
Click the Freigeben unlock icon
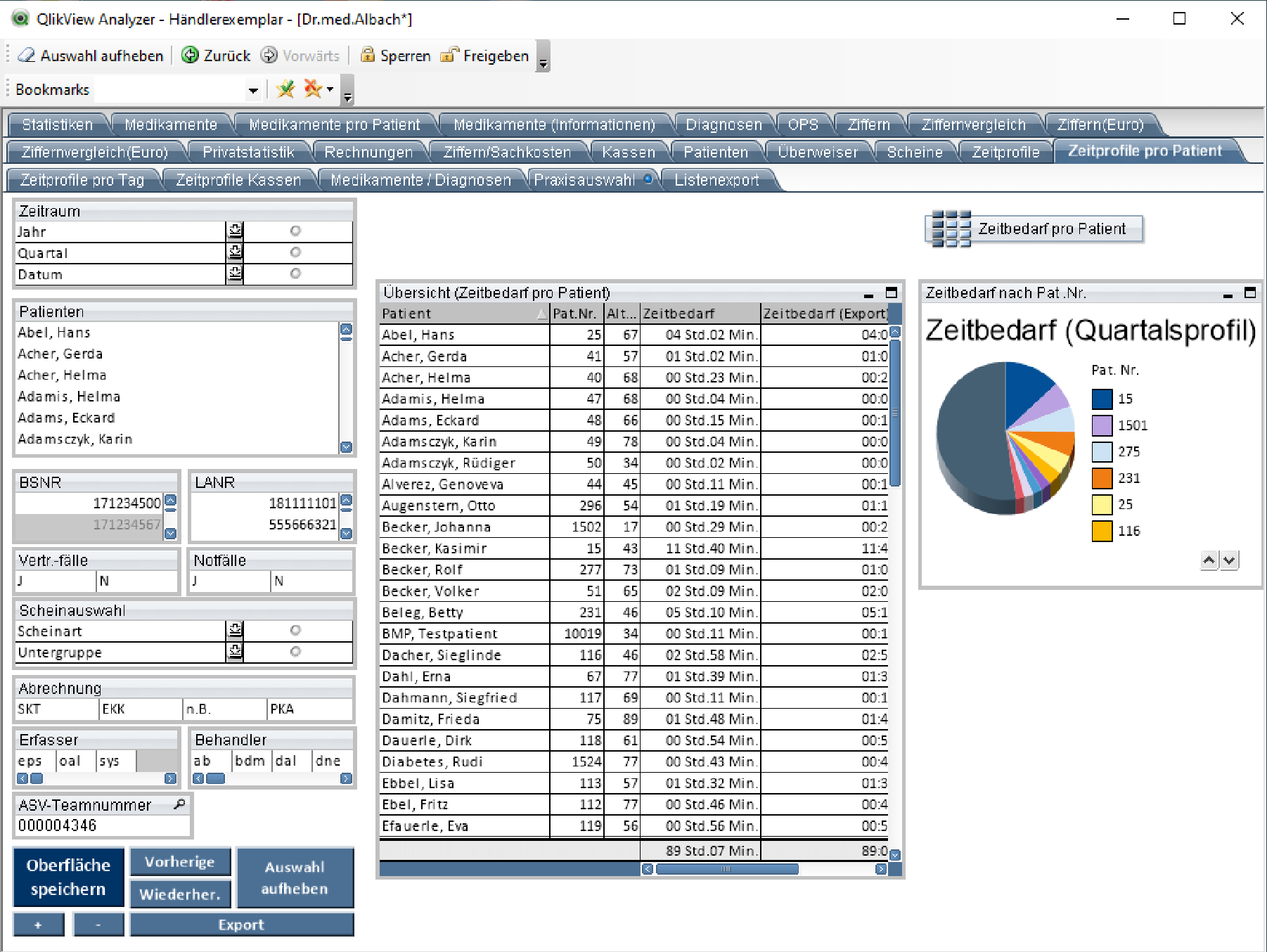pyautogui.click(x=449, y=56)
